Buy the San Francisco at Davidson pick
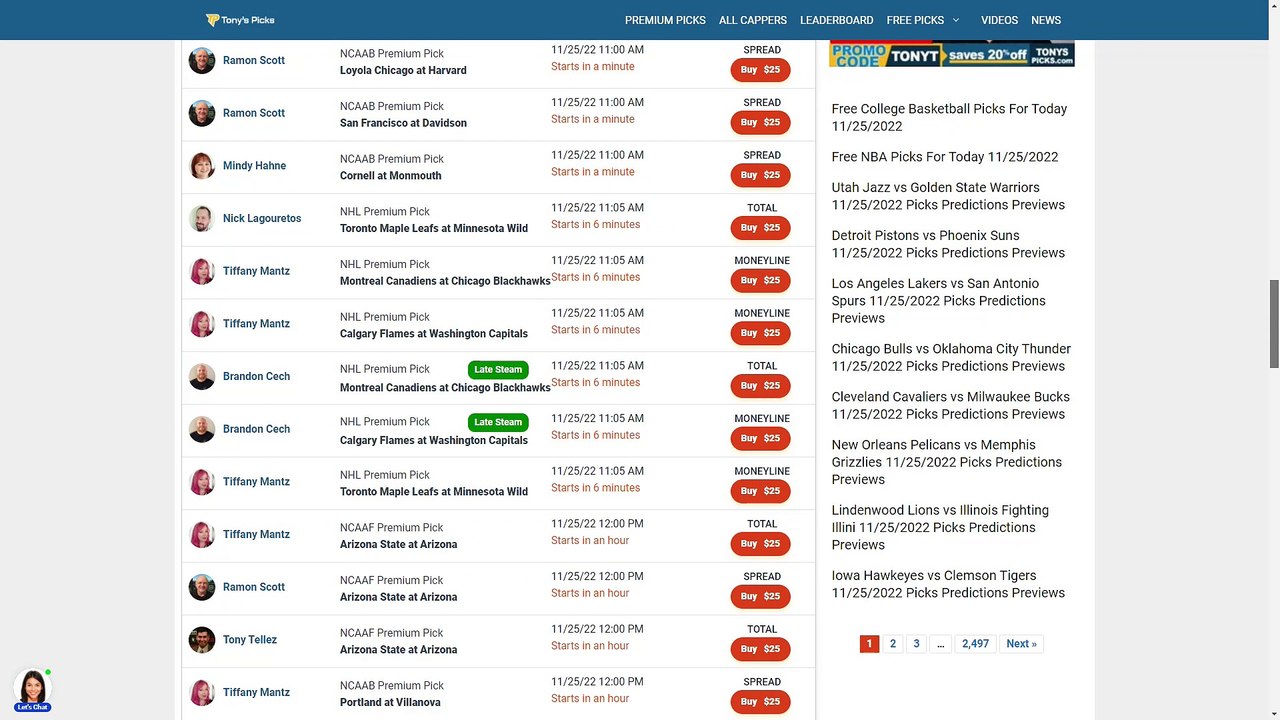Viewport: 1280px width, 720px height. pyautogui.click(x=760, y=122)
